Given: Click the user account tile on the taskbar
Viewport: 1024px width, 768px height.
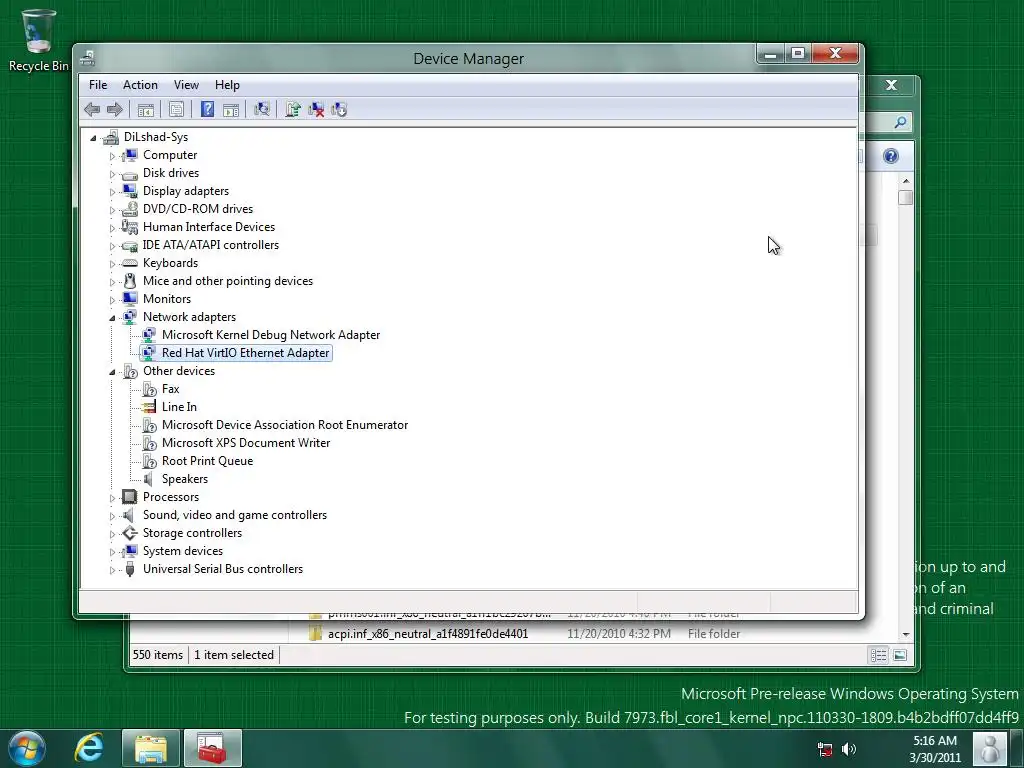Looking at the screenshot, I should 989,749.
